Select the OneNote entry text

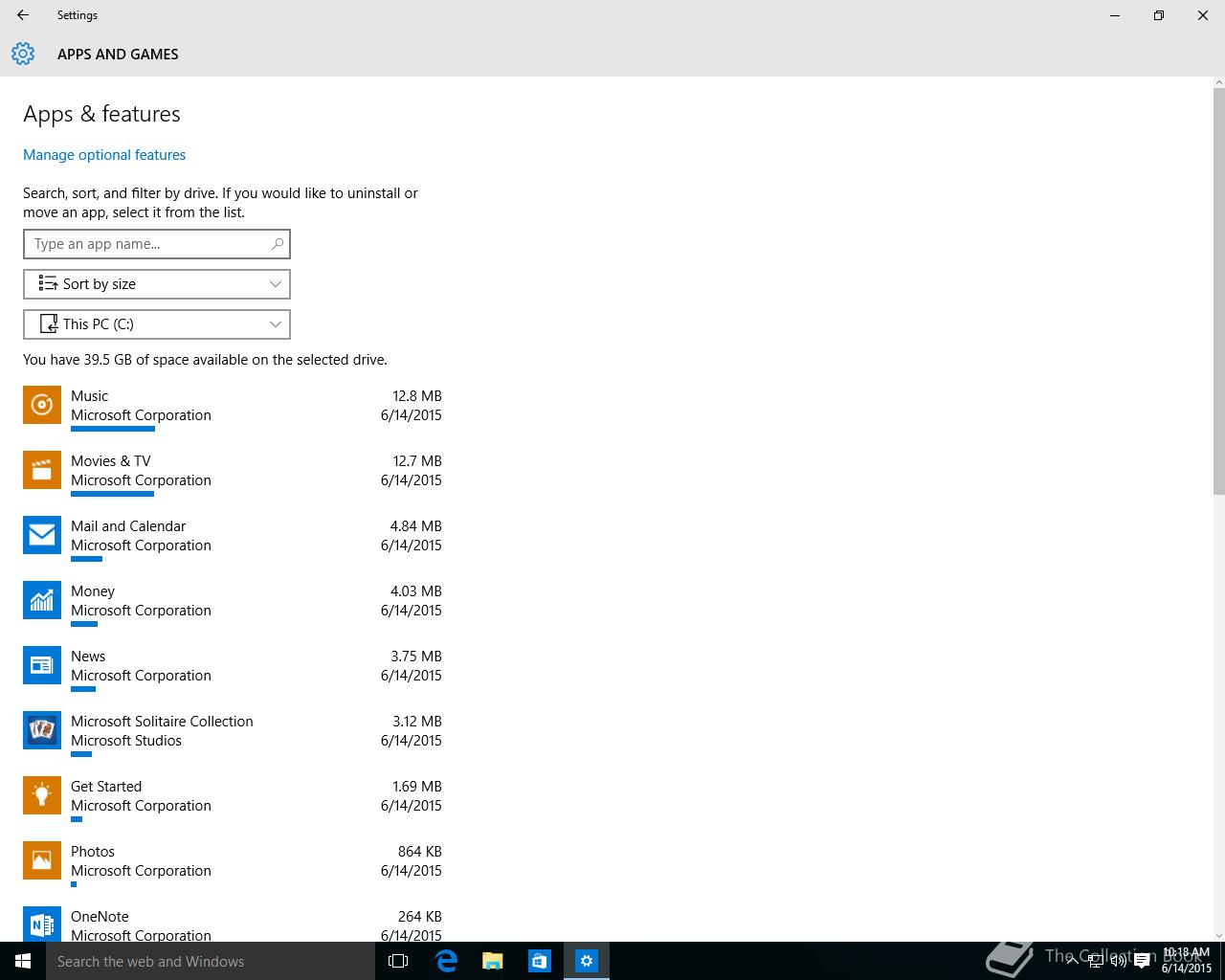click(x=100, y=917)
